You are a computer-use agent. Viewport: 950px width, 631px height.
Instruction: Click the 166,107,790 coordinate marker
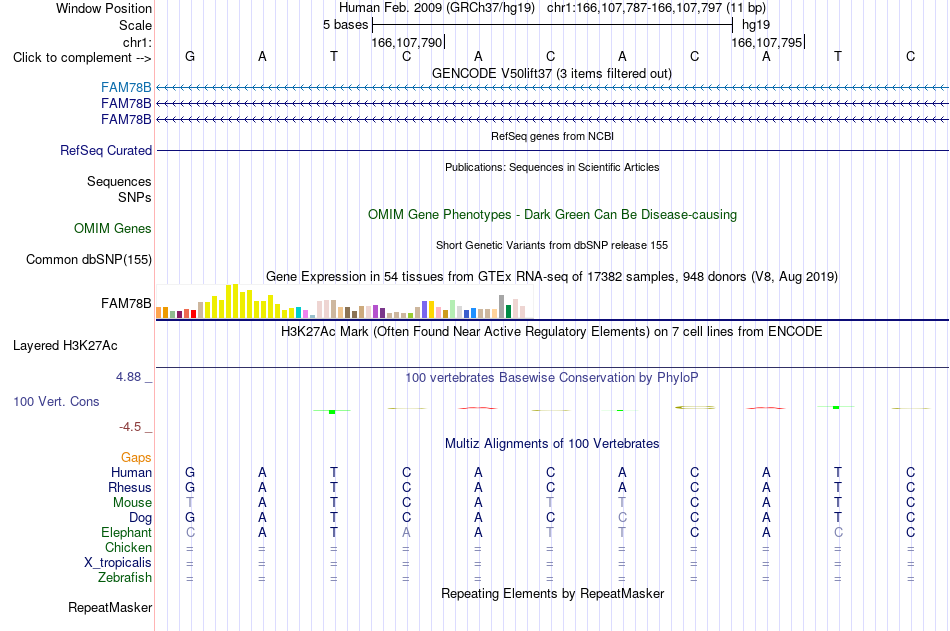click(x=407, y=42)
